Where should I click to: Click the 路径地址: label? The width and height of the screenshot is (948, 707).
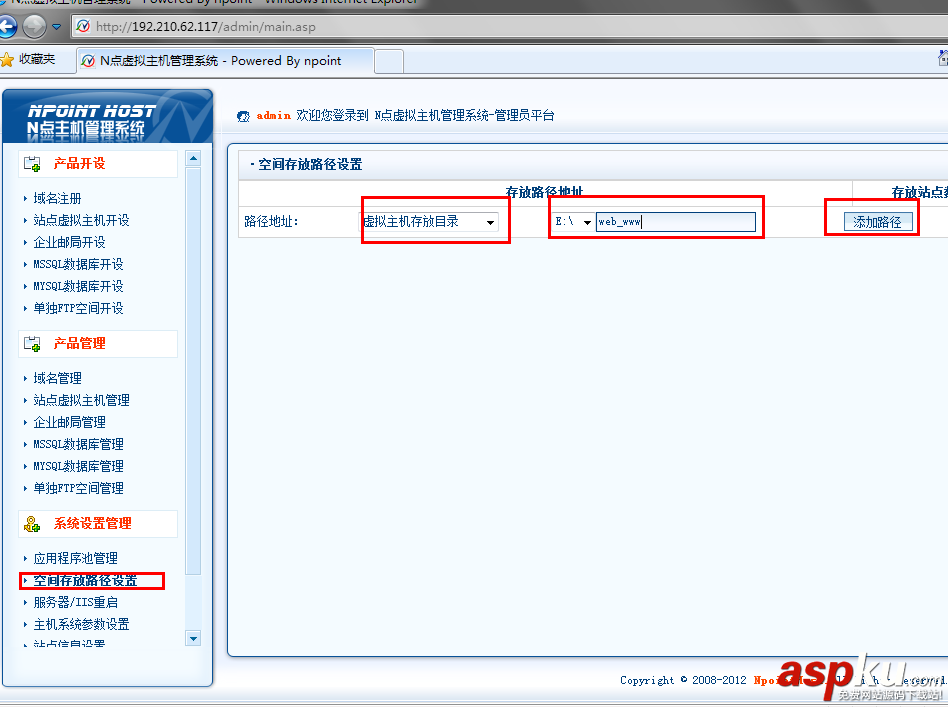[271, 222]
